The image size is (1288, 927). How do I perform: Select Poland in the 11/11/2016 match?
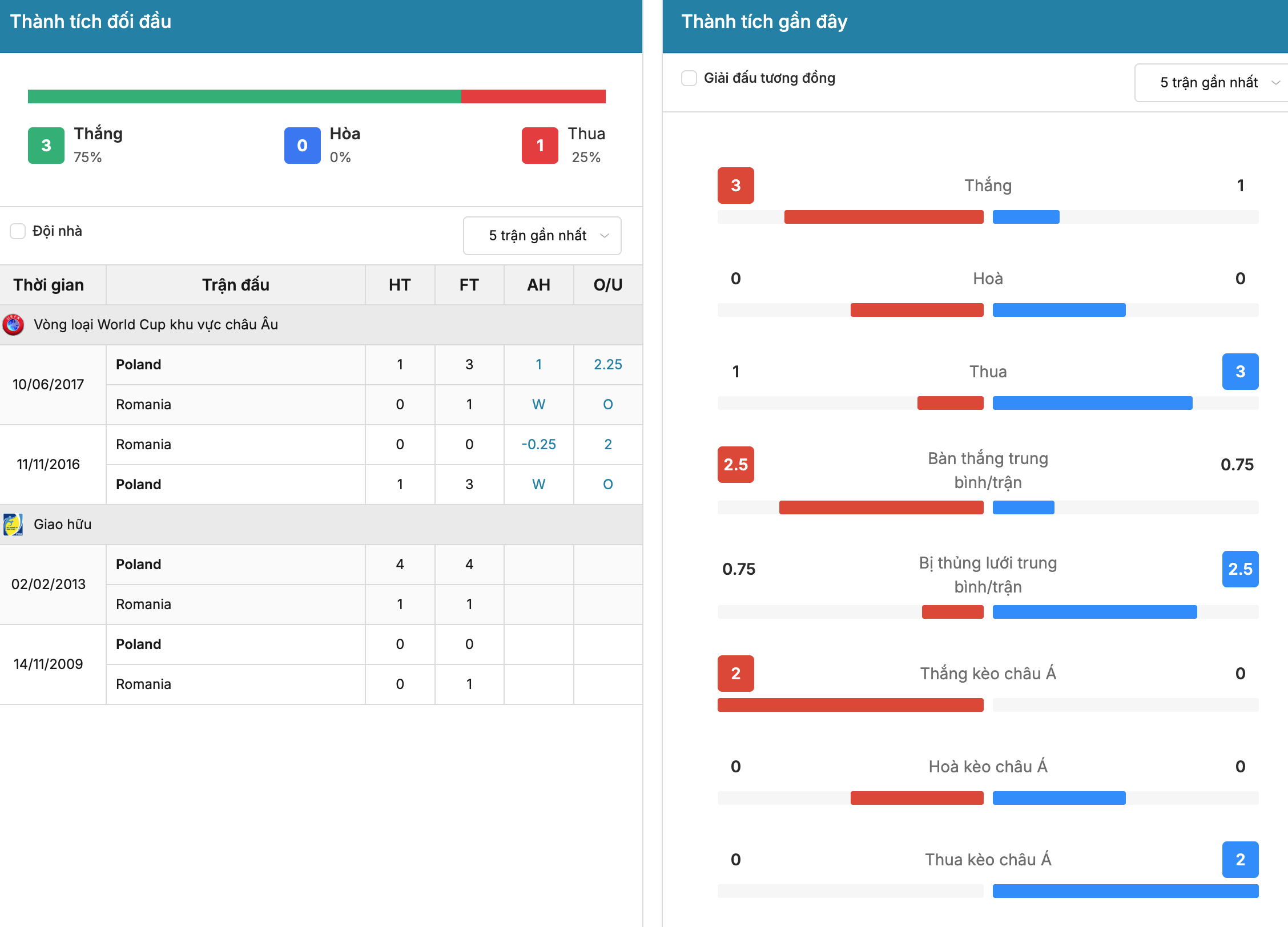(x=139, y=484)
